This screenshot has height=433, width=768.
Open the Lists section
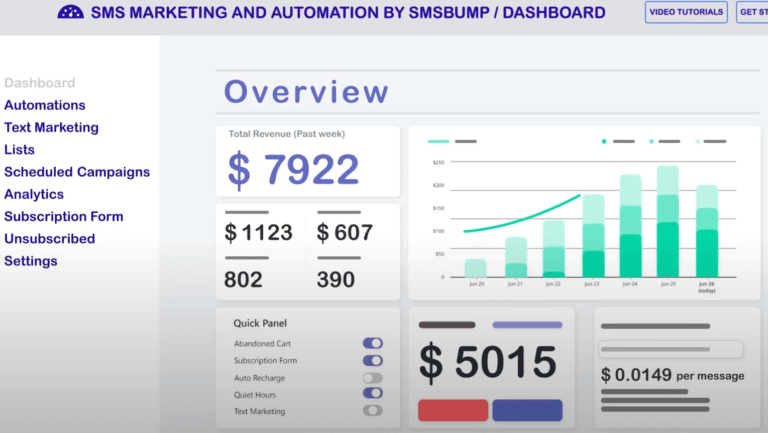[20, 149]
